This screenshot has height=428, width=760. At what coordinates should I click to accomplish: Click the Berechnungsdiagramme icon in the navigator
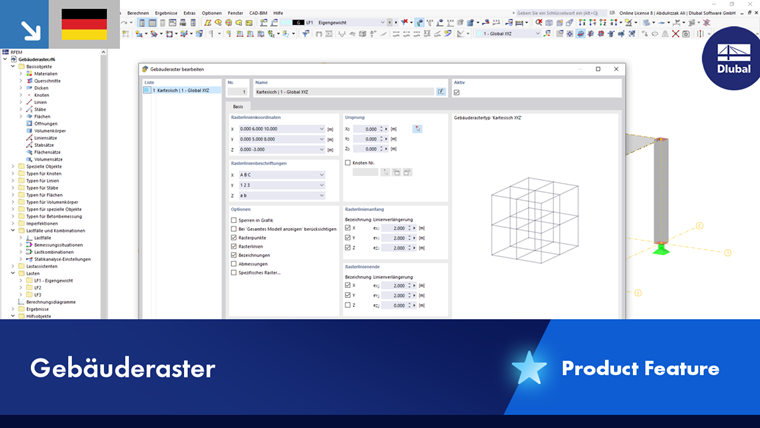tap(21, 302)
